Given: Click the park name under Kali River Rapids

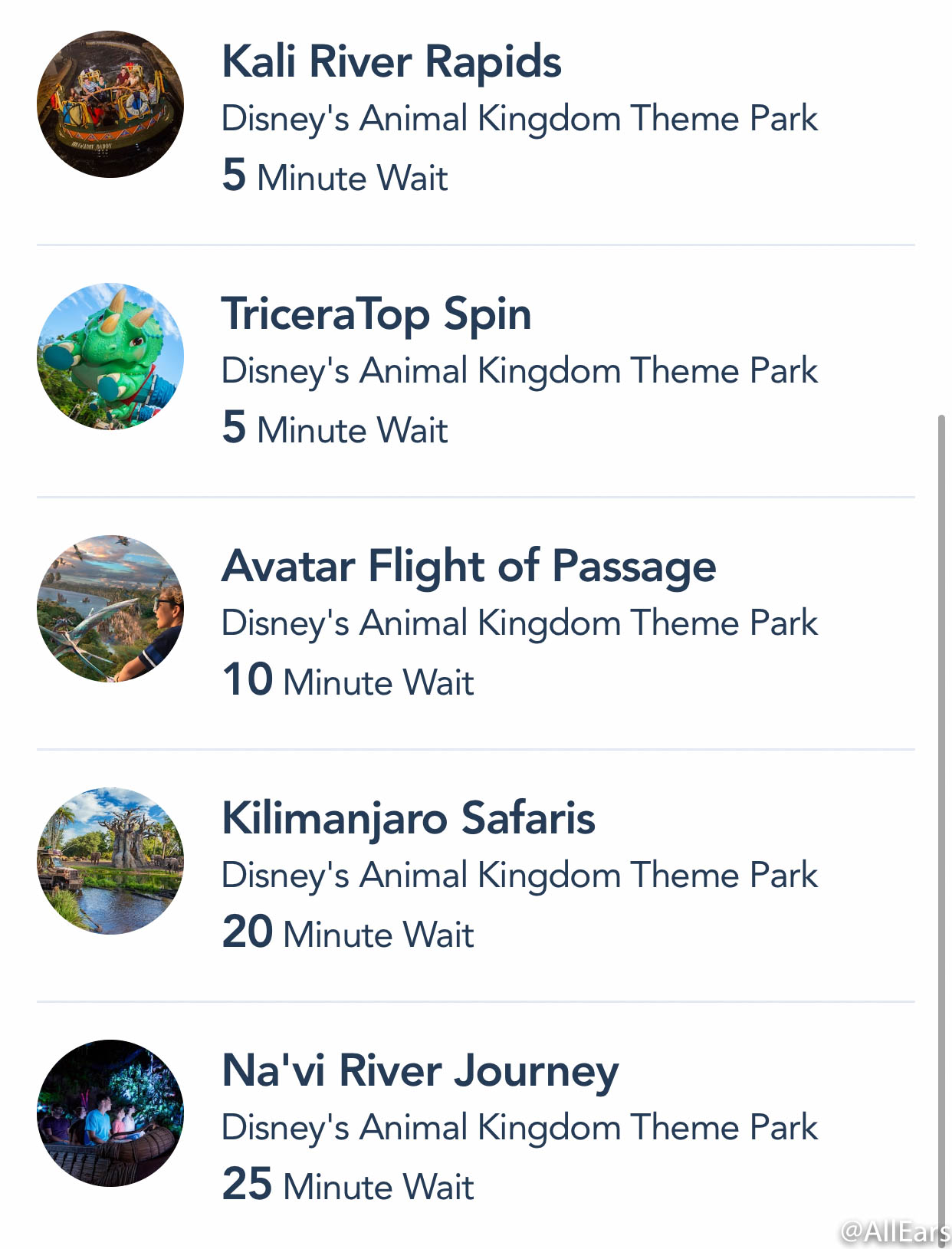Looking at the screenshot, I should point(520,120).
